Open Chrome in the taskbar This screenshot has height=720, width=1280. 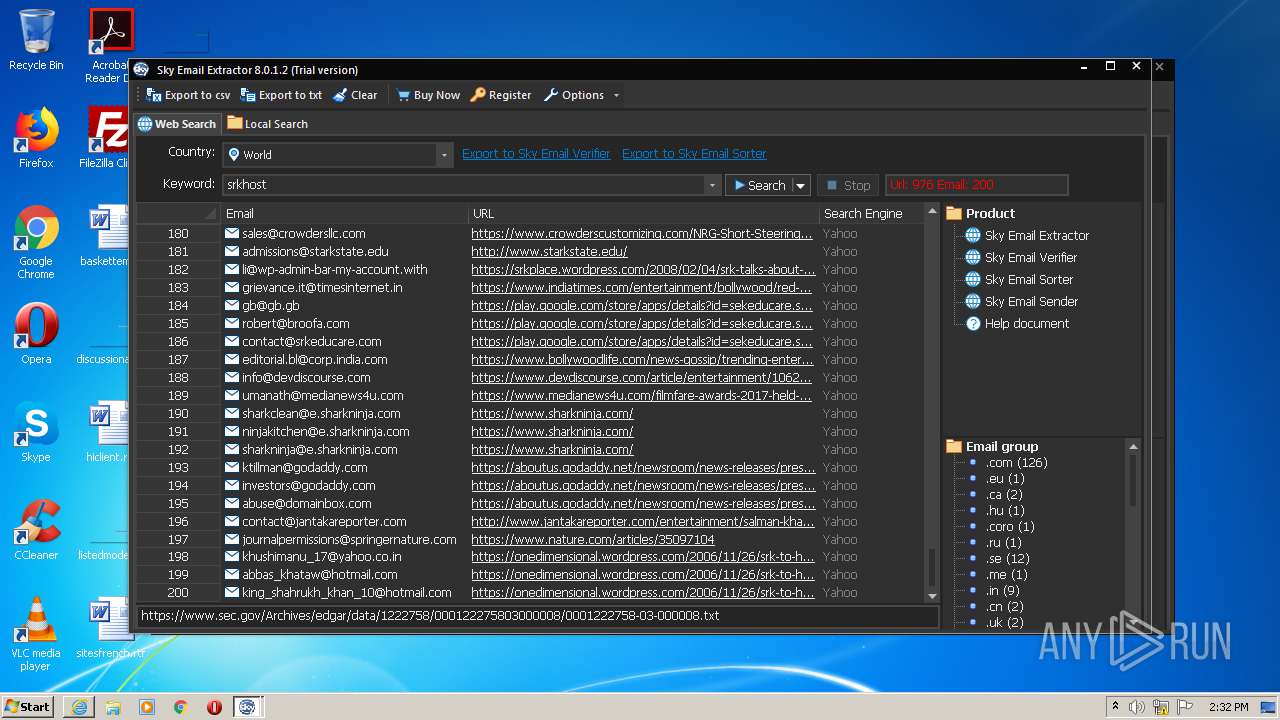[180, 707]
